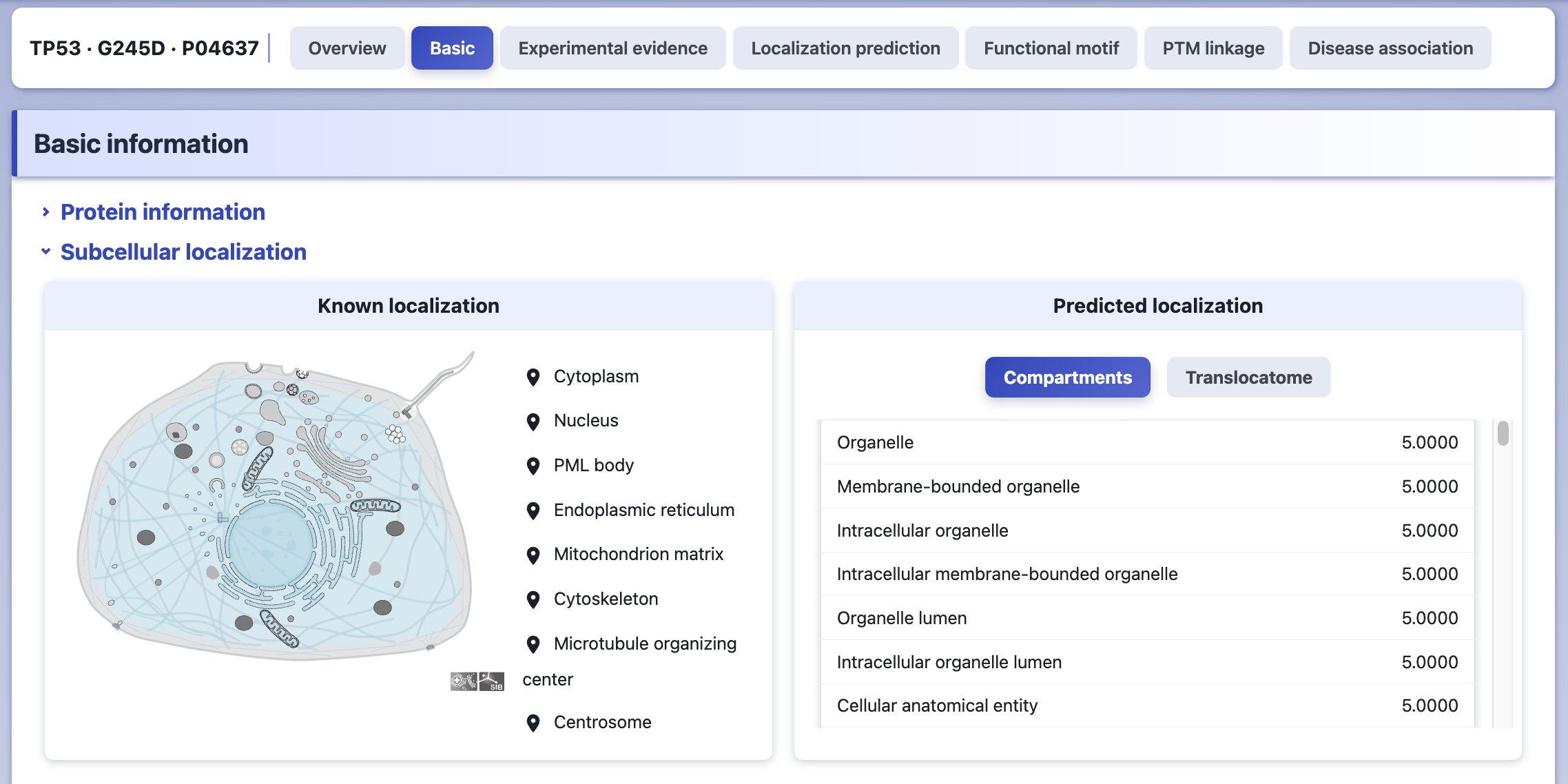Click the Cytoskeleton location pin icon
This screenshot has width=1568, height=784.
[533, 600]
